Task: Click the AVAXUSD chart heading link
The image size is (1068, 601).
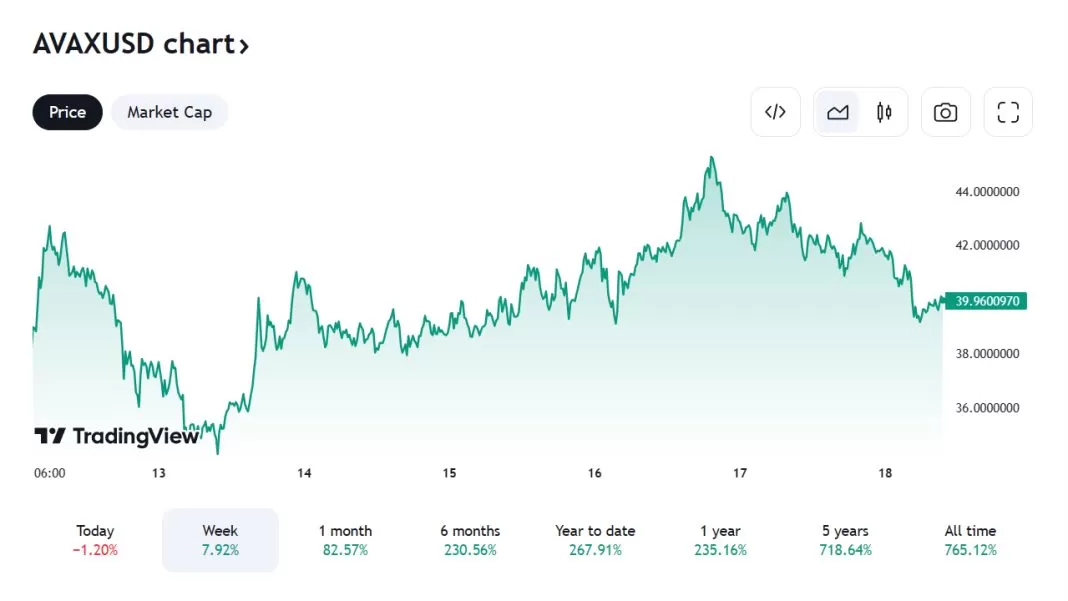Action: pos(130,45)
